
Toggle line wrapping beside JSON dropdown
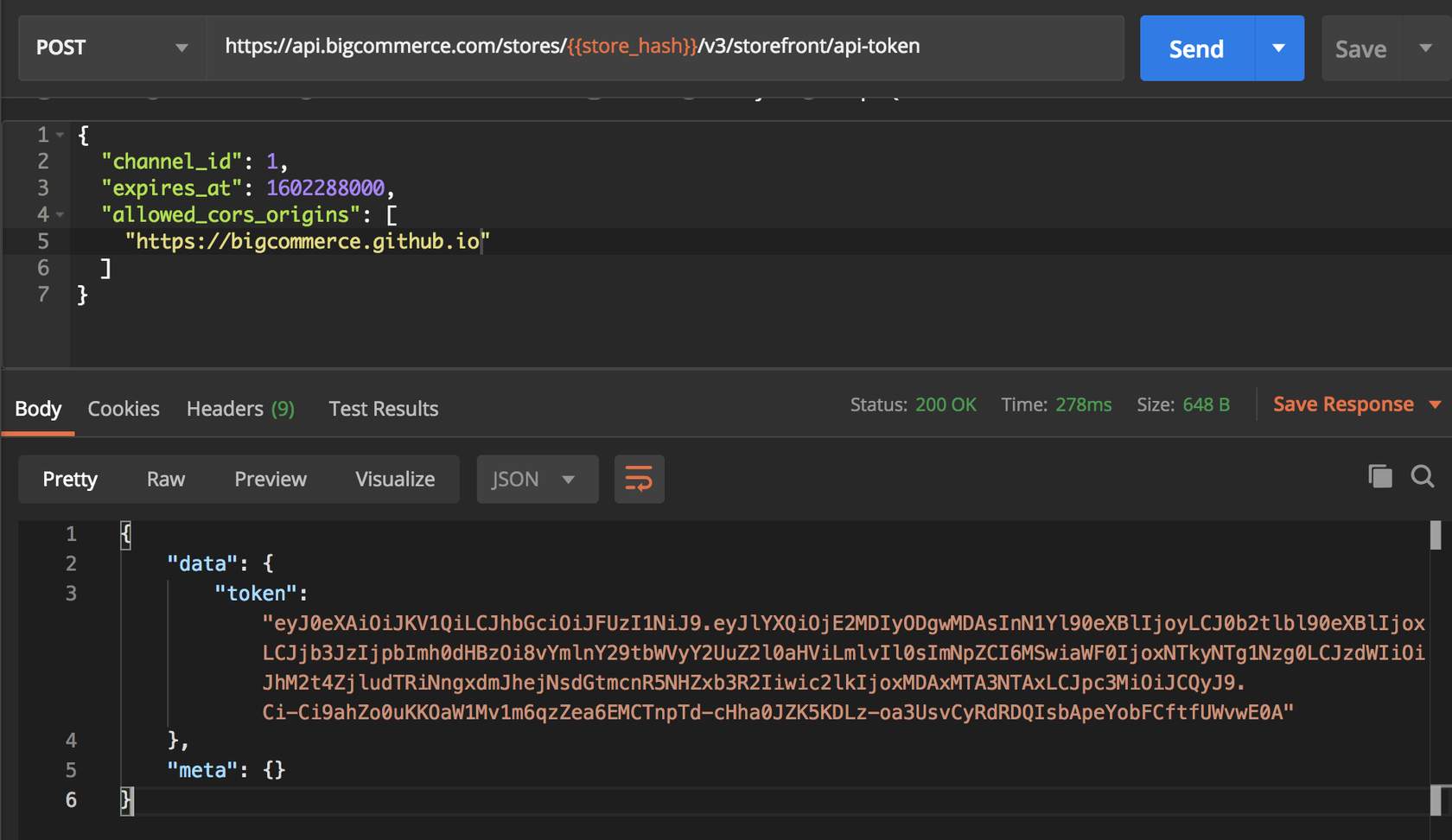(639, 479)
